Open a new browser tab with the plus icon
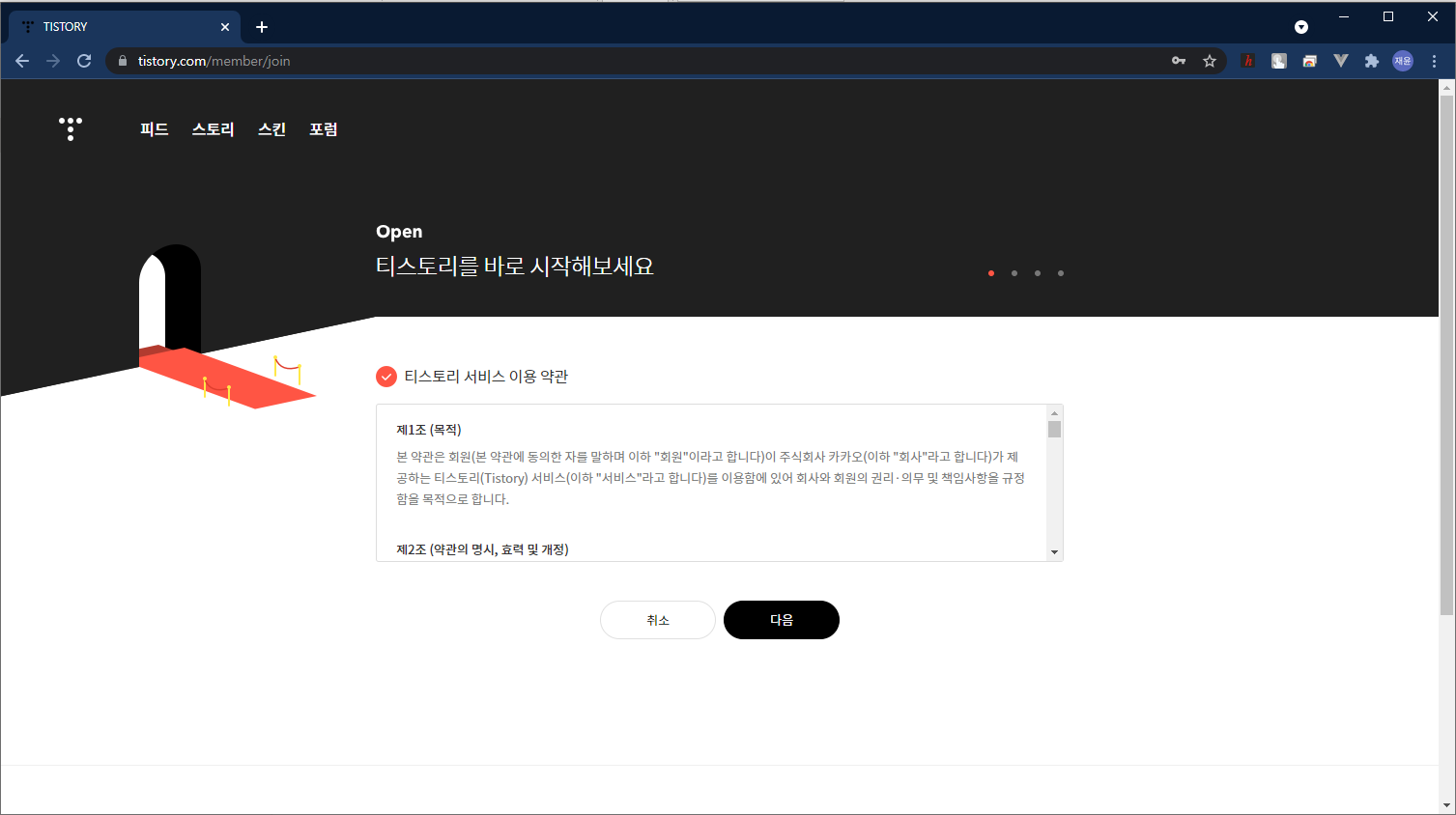This screenshot has width=1456, height=815. click(262, 27)
